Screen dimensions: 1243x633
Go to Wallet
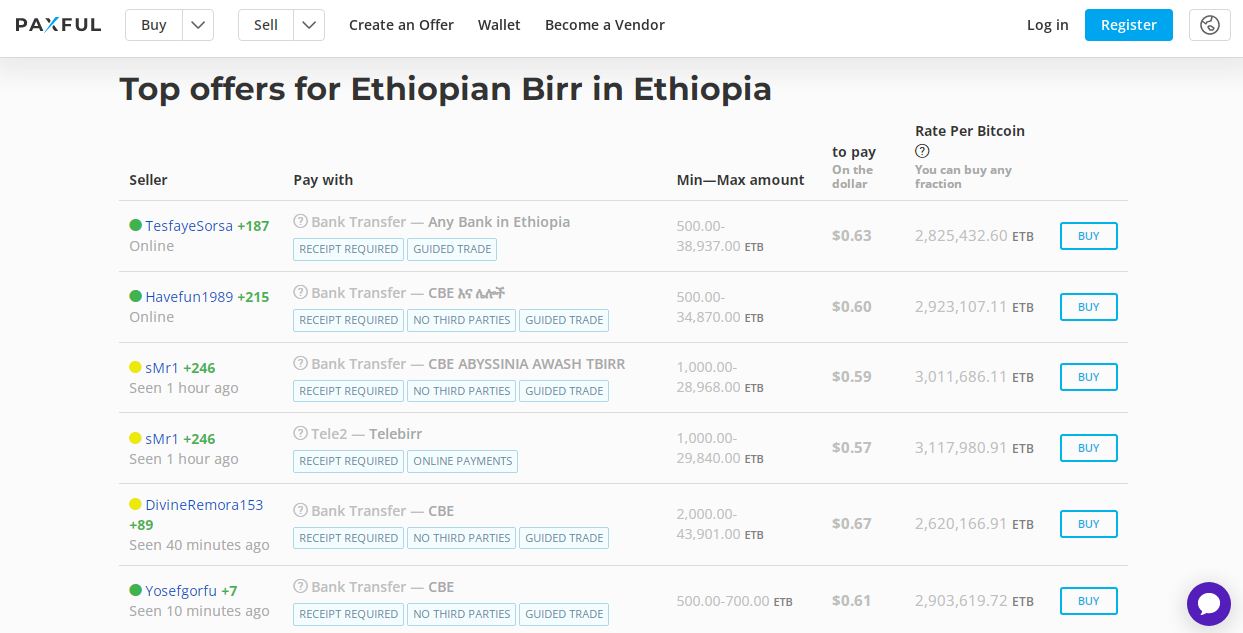point(499,25)
